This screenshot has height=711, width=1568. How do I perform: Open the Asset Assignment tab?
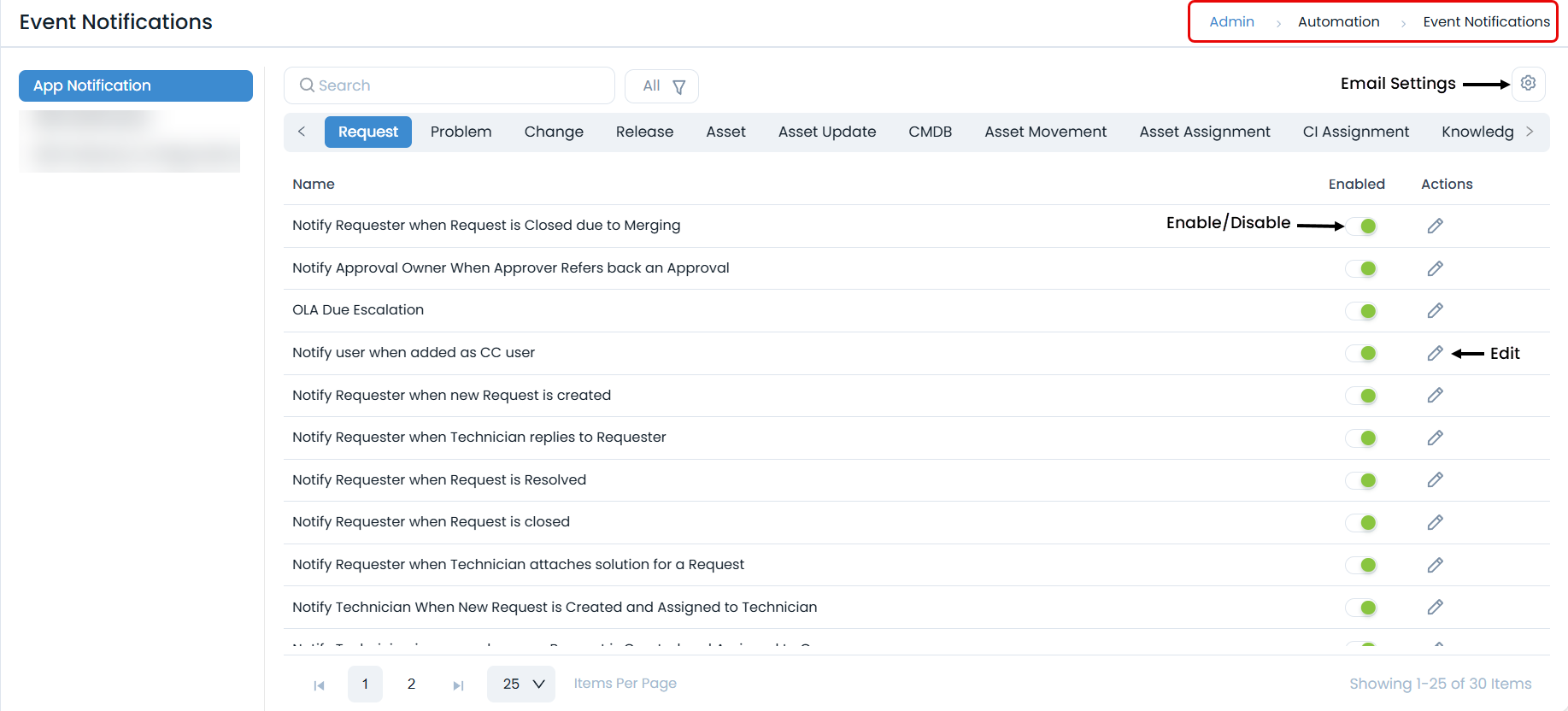[x=1205, y=132]
